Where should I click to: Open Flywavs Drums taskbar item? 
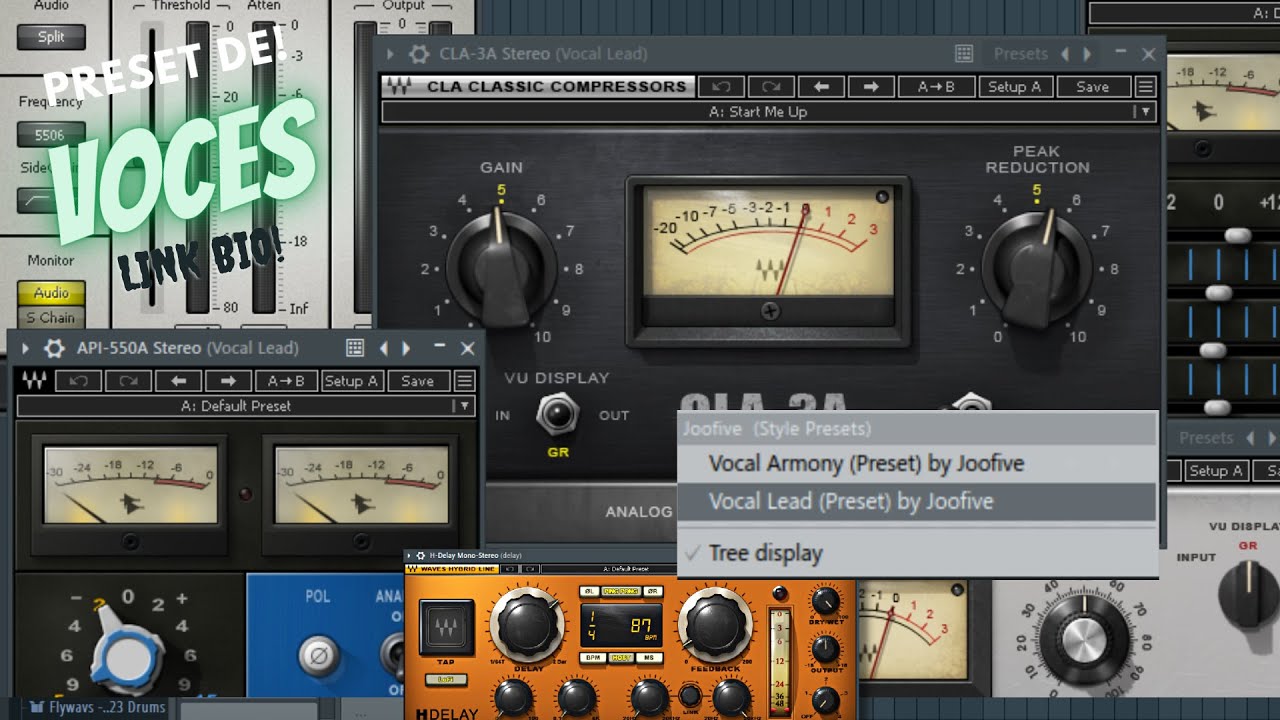tap(99, 708)
